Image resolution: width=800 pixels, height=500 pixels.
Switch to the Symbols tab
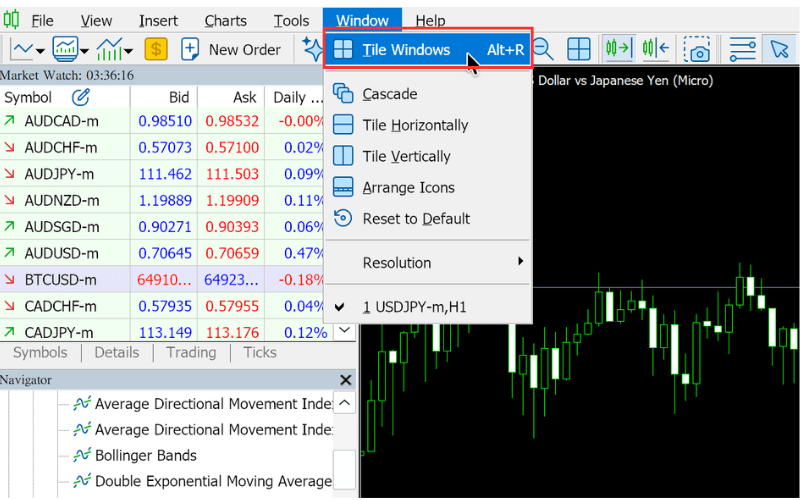pos(40,353)
